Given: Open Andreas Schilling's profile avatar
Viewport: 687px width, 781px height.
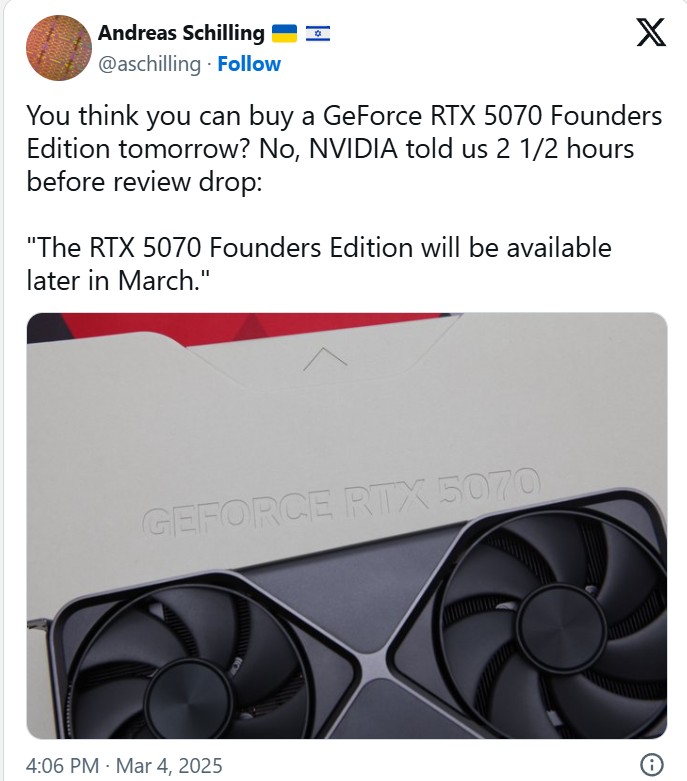Looking at the screenshot, I should point(59,48).
